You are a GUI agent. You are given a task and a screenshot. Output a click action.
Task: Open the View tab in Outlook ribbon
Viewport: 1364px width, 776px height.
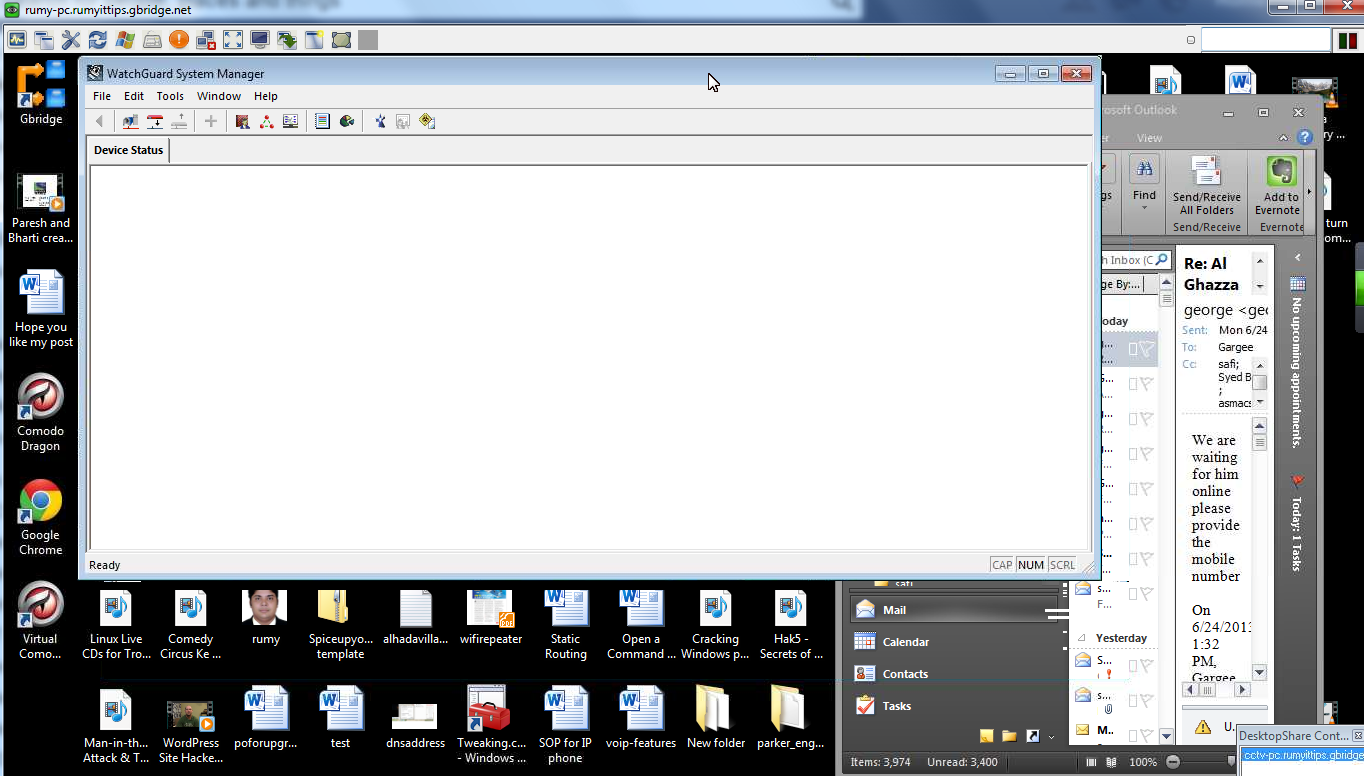1149,138
